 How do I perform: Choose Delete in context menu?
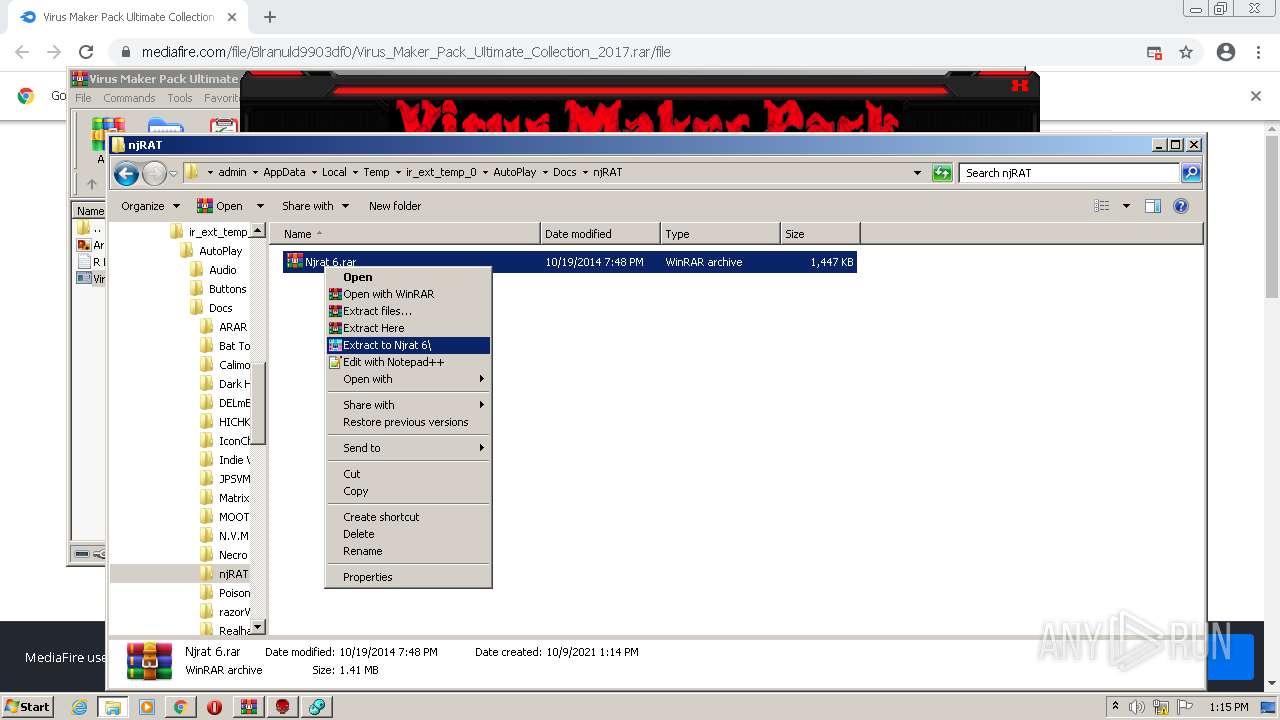(408, 534)
